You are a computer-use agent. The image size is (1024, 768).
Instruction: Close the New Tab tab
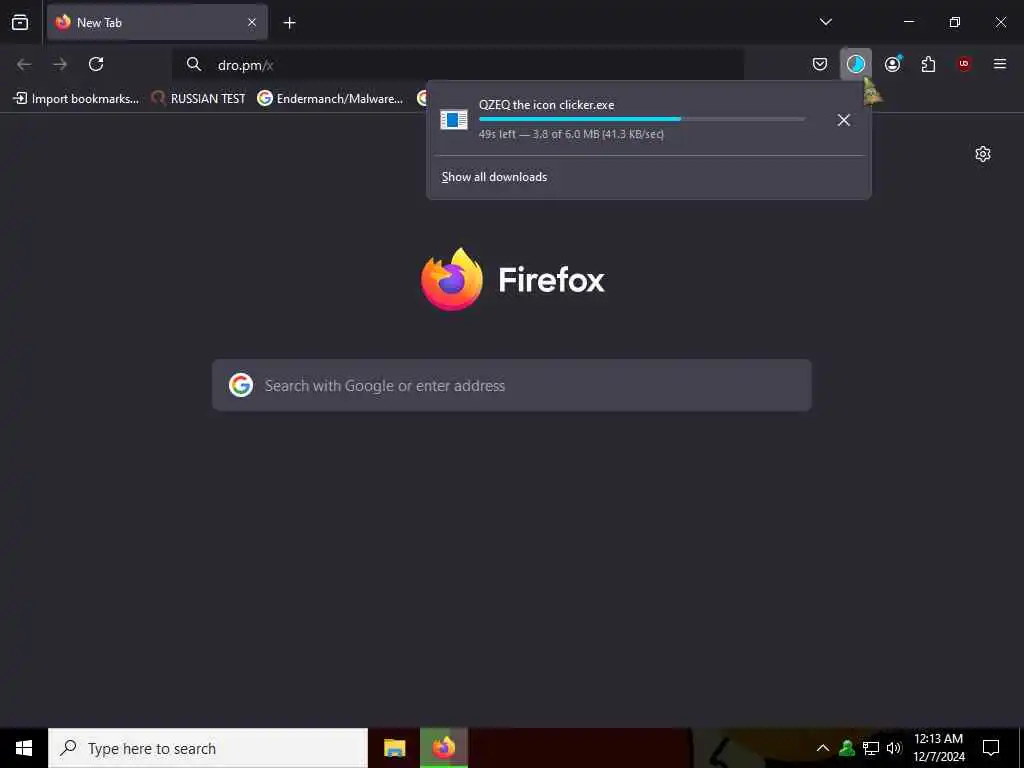252,22
